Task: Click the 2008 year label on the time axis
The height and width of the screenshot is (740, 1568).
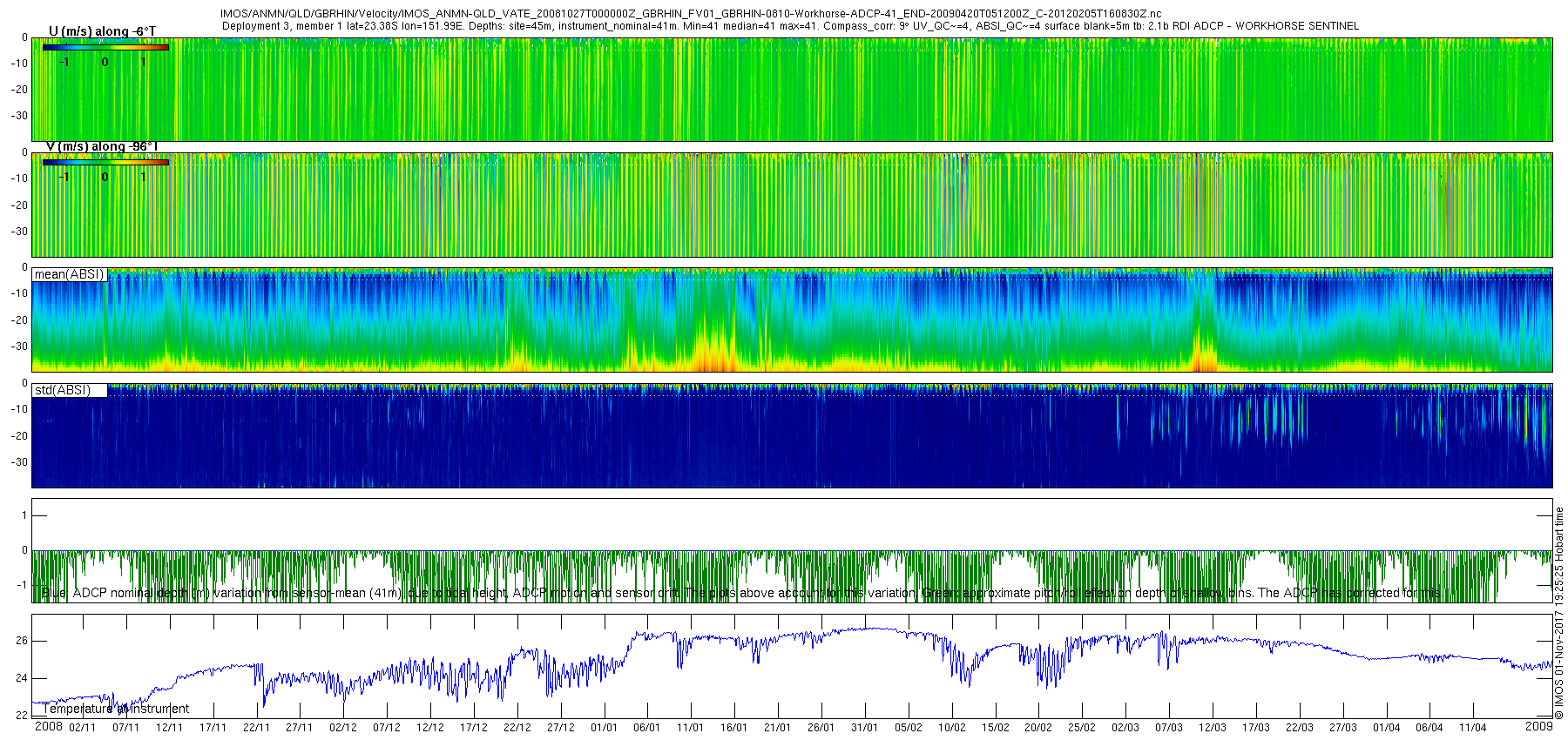Action: click(48, 727)
